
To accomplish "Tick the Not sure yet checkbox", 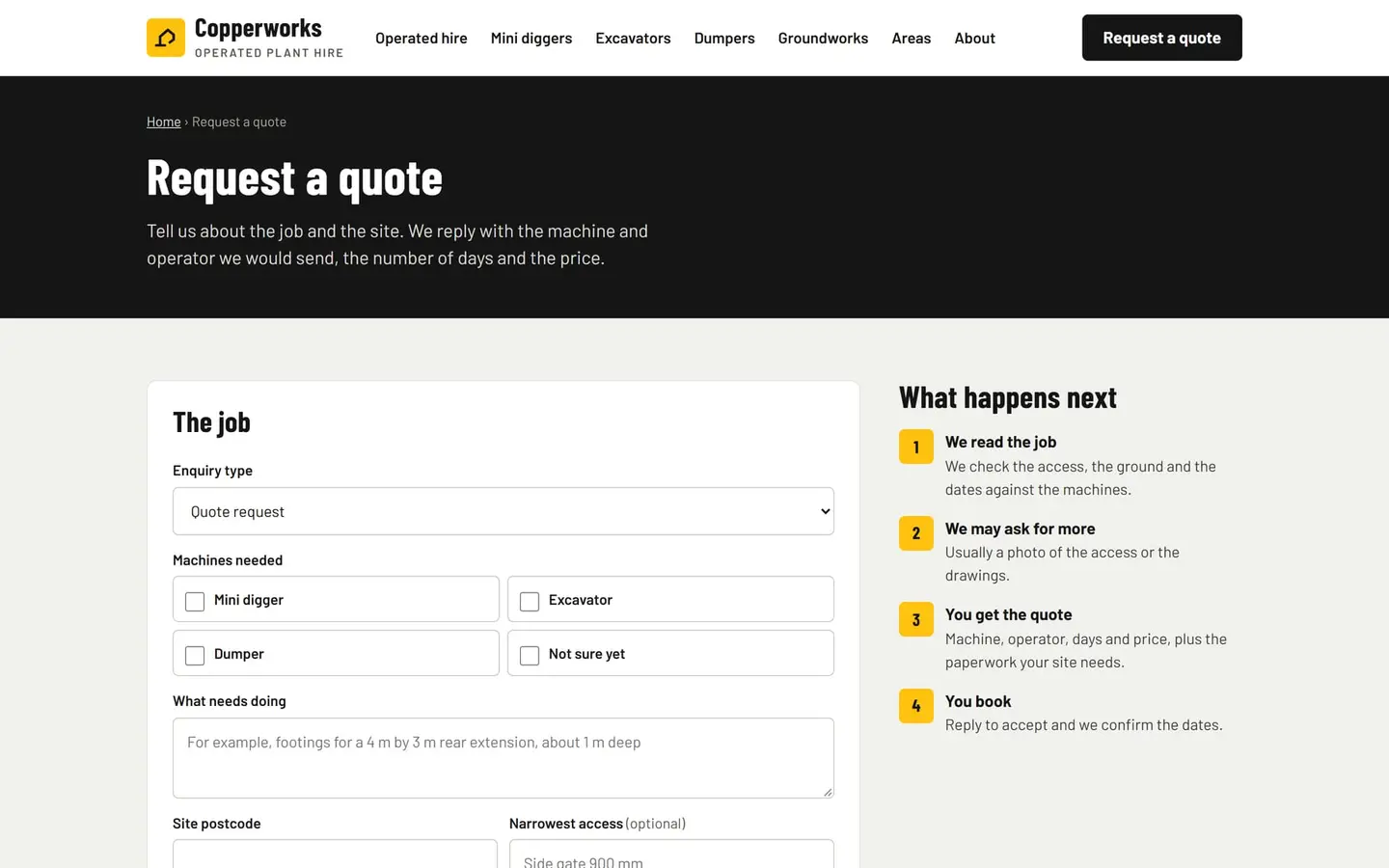I will [530, 655].
